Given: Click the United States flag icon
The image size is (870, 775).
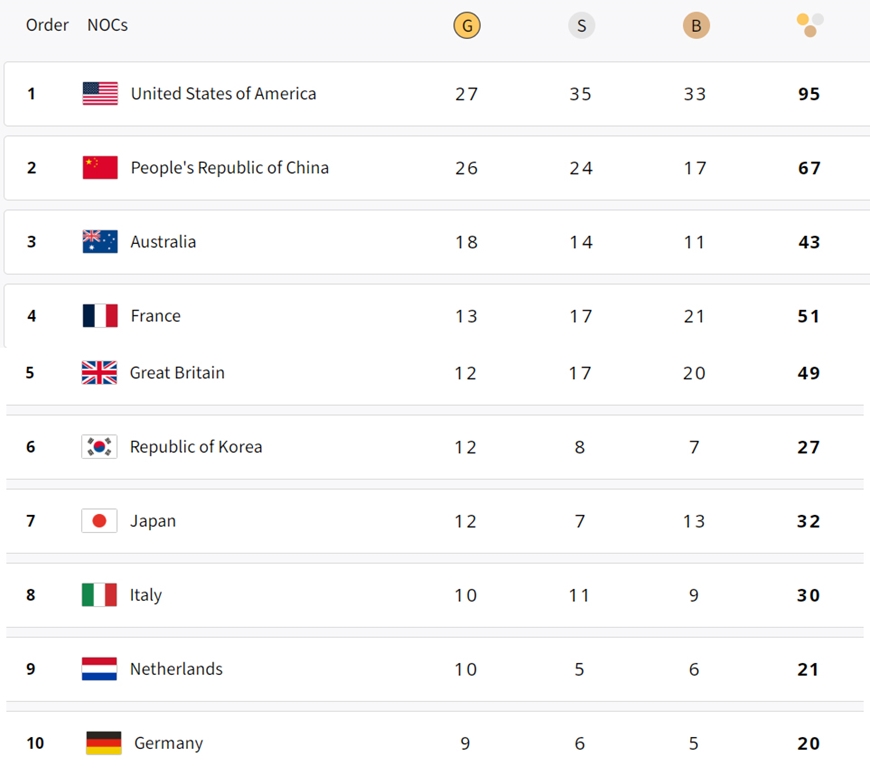Looking at the screenshot, I should pyautogui.click(x=100, y=94).
